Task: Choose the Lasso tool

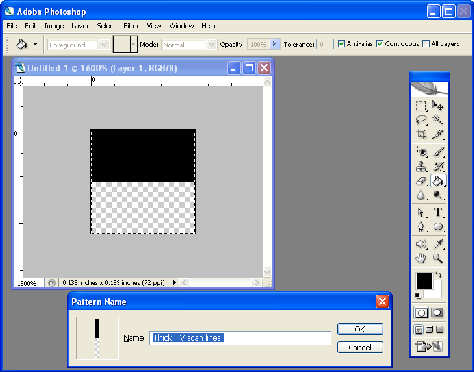Action: pyautogui.click(x=421, y=120)
